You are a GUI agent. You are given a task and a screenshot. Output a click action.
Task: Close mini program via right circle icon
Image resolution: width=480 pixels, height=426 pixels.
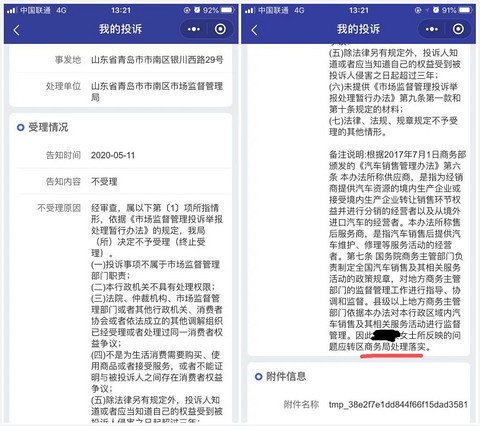coord(458,29)
